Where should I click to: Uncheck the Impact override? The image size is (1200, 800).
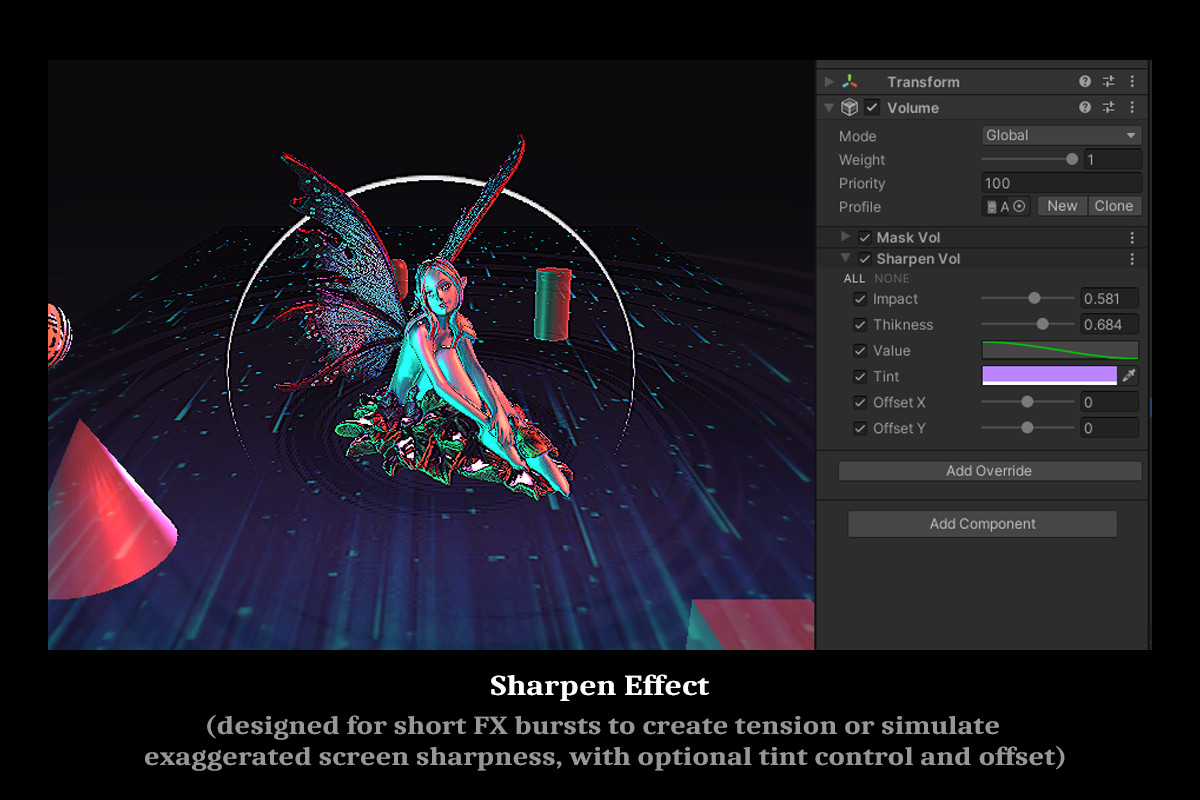click(x=861, y=298)
